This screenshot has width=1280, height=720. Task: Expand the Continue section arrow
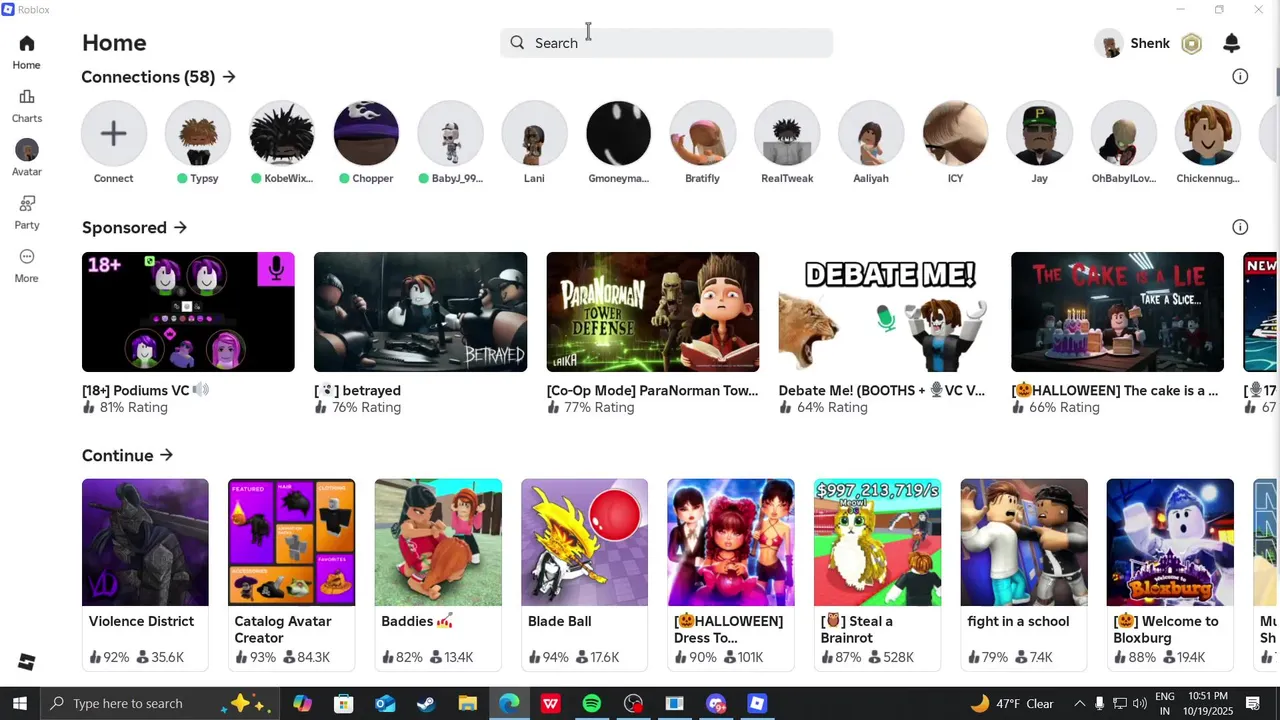[x=166, y=456]
